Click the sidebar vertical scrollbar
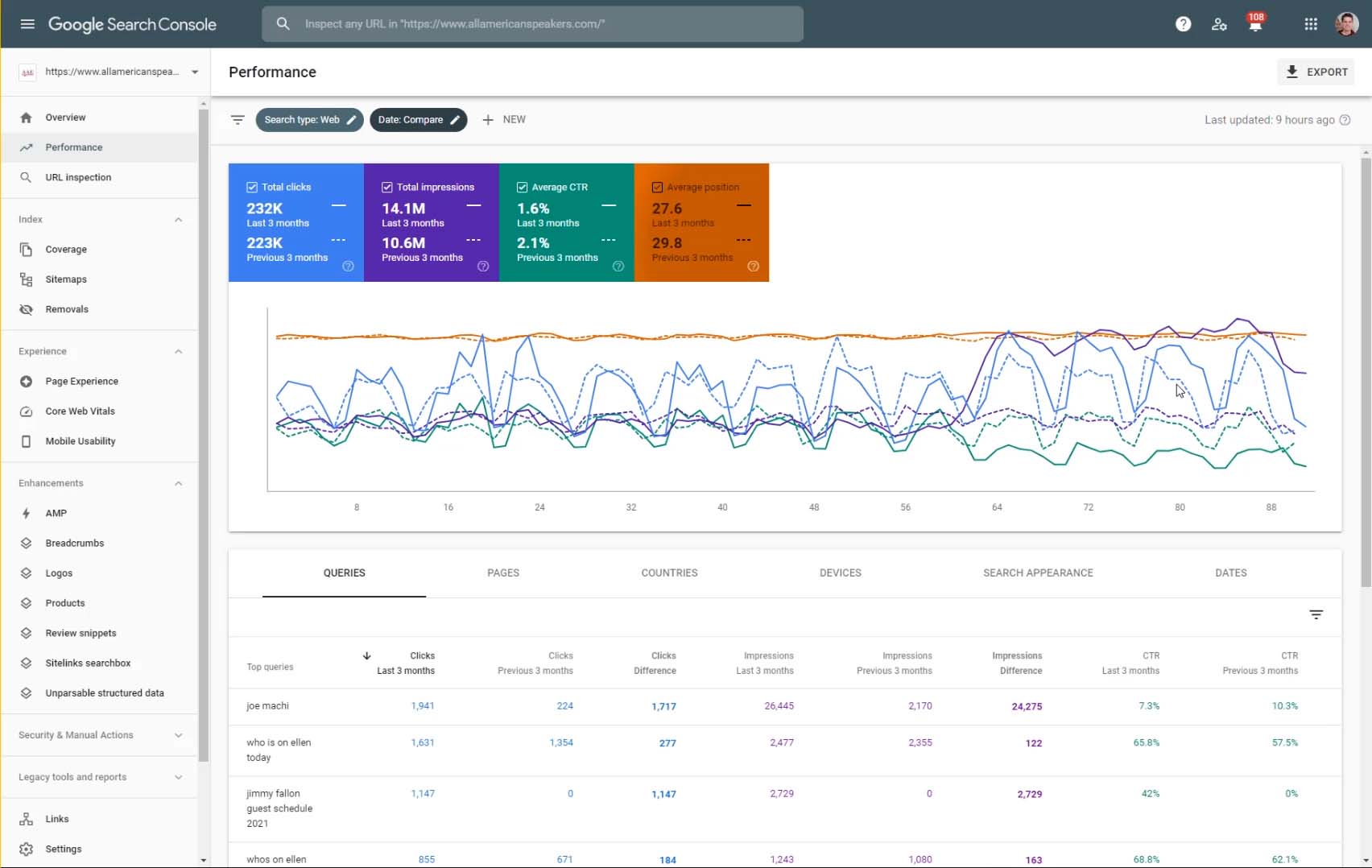Screen dimensions: 1372x868 [x=203, y=435]
